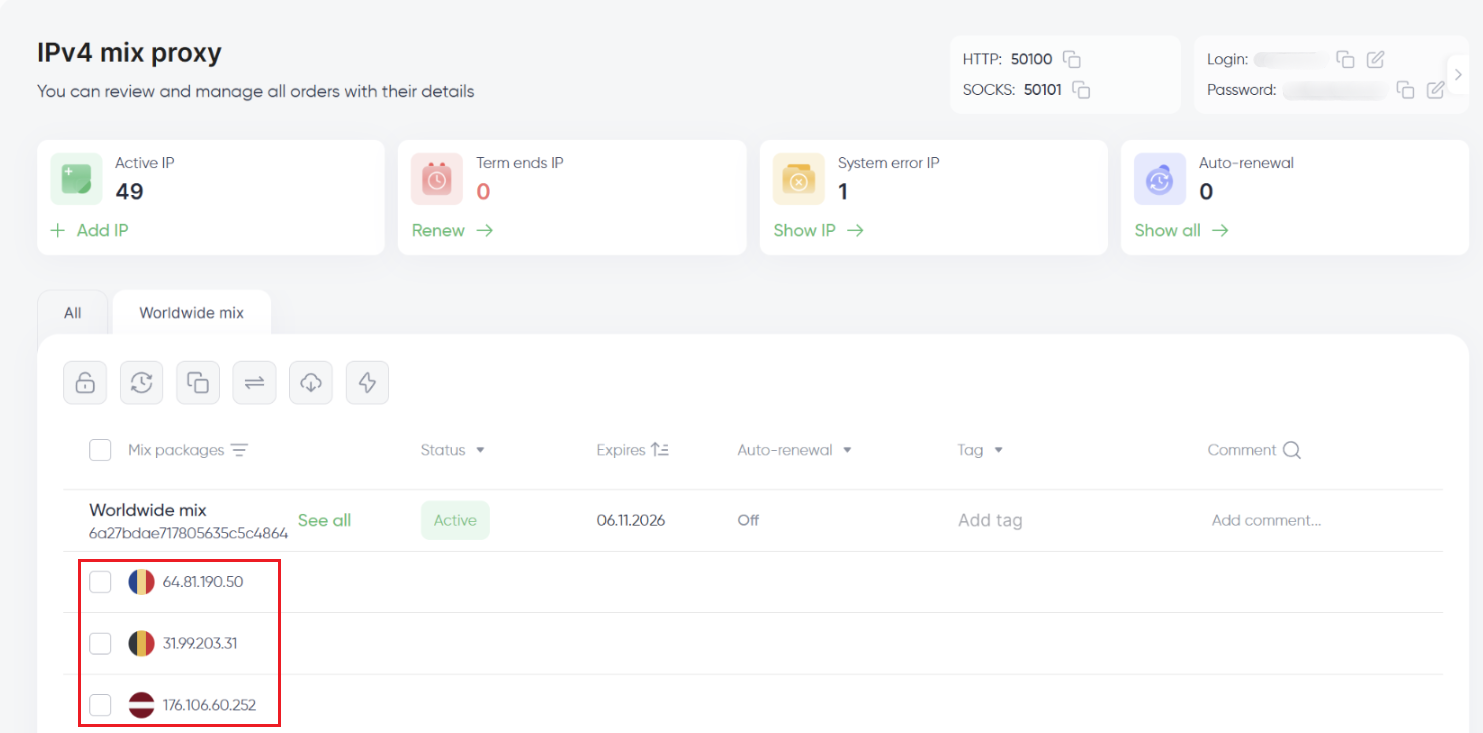The image size is (1483, 733).
Task: Click the Add comment field
Action: [x=1266, y=520]
